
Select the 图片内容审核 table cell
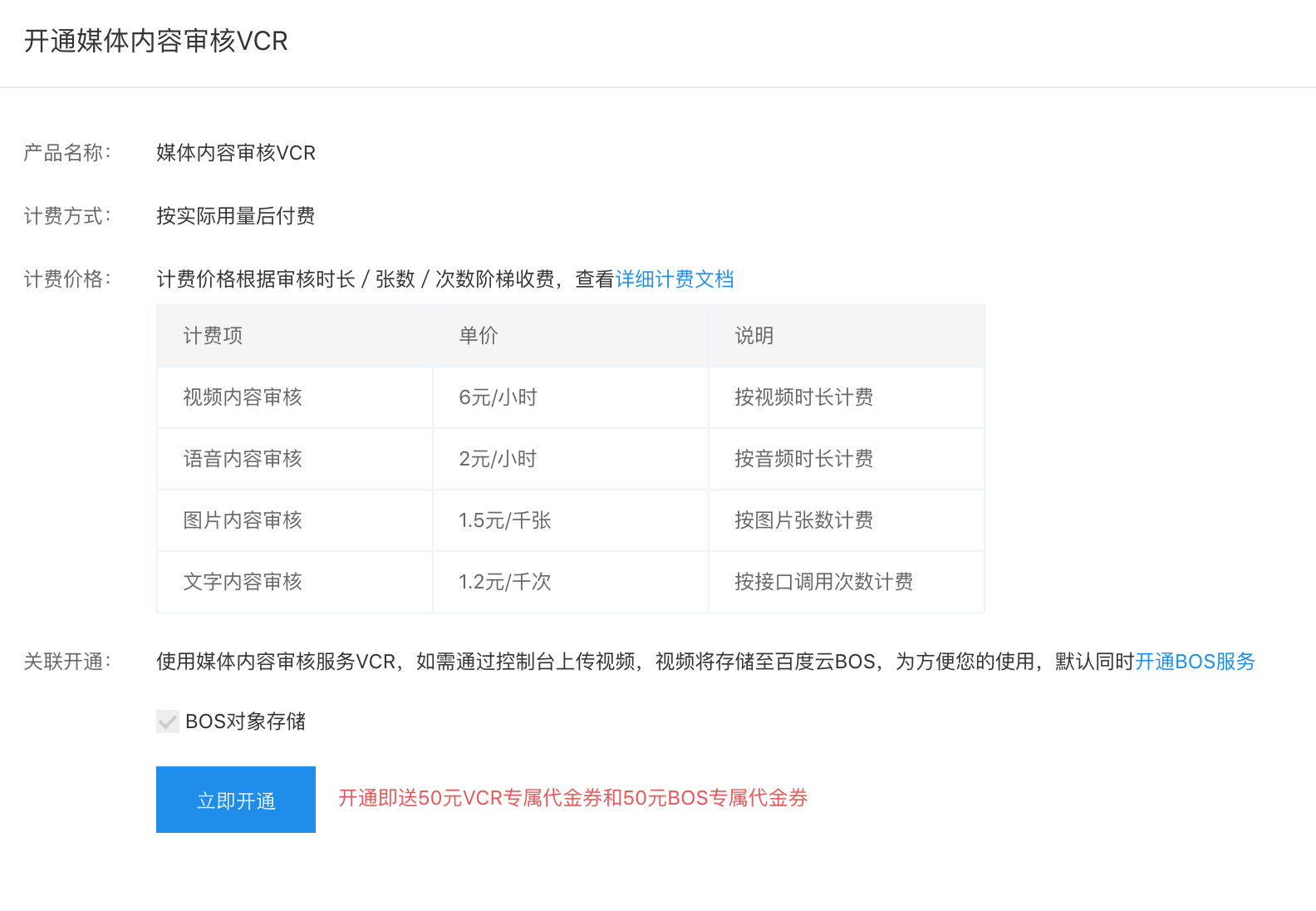click(295, 520)
